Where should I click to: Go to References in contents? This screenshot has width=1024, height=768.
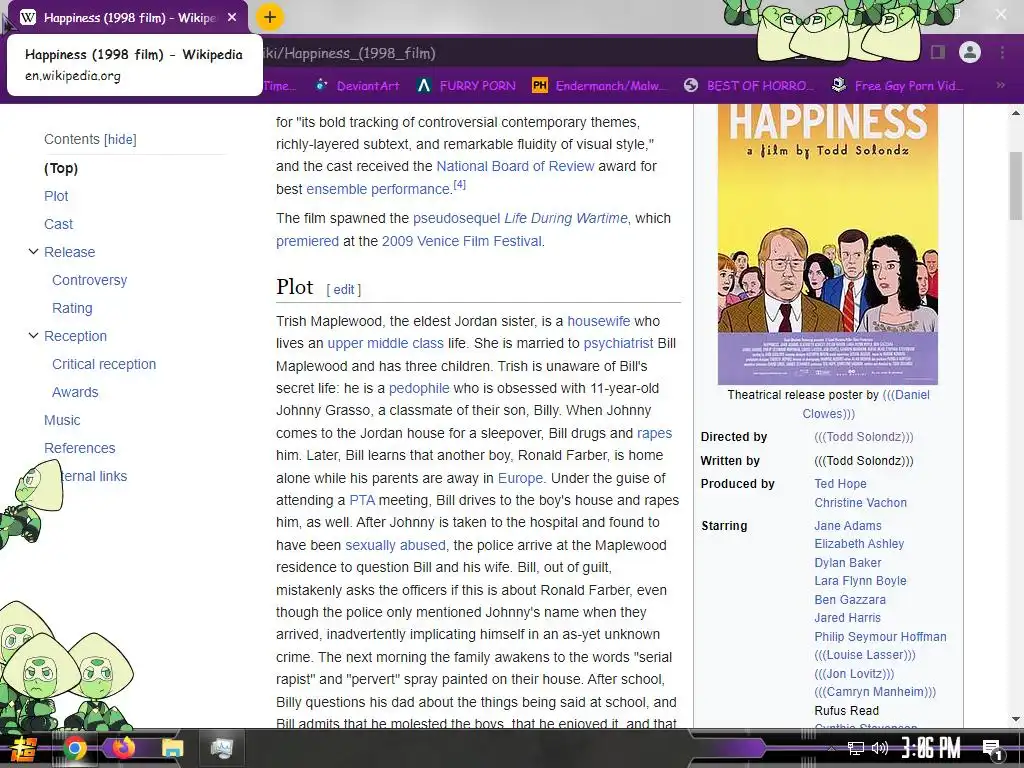(x=80, y=449)
